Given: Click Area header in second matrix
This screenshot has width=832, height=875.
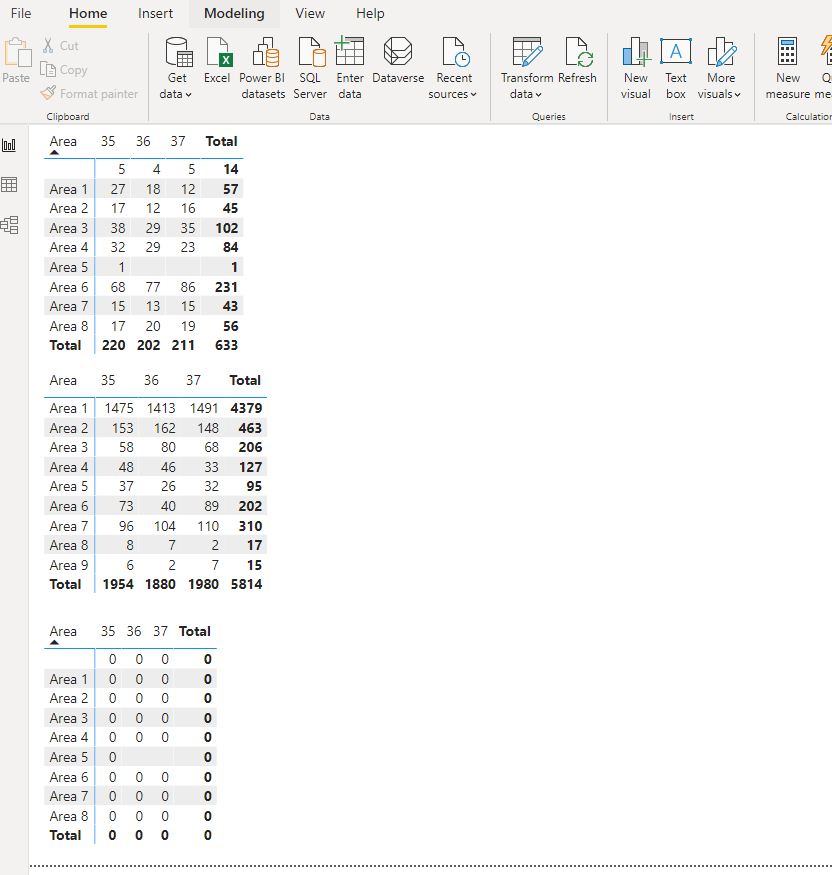Looking at the screenshot, I should pyautogui.click(x=63, y=380).
